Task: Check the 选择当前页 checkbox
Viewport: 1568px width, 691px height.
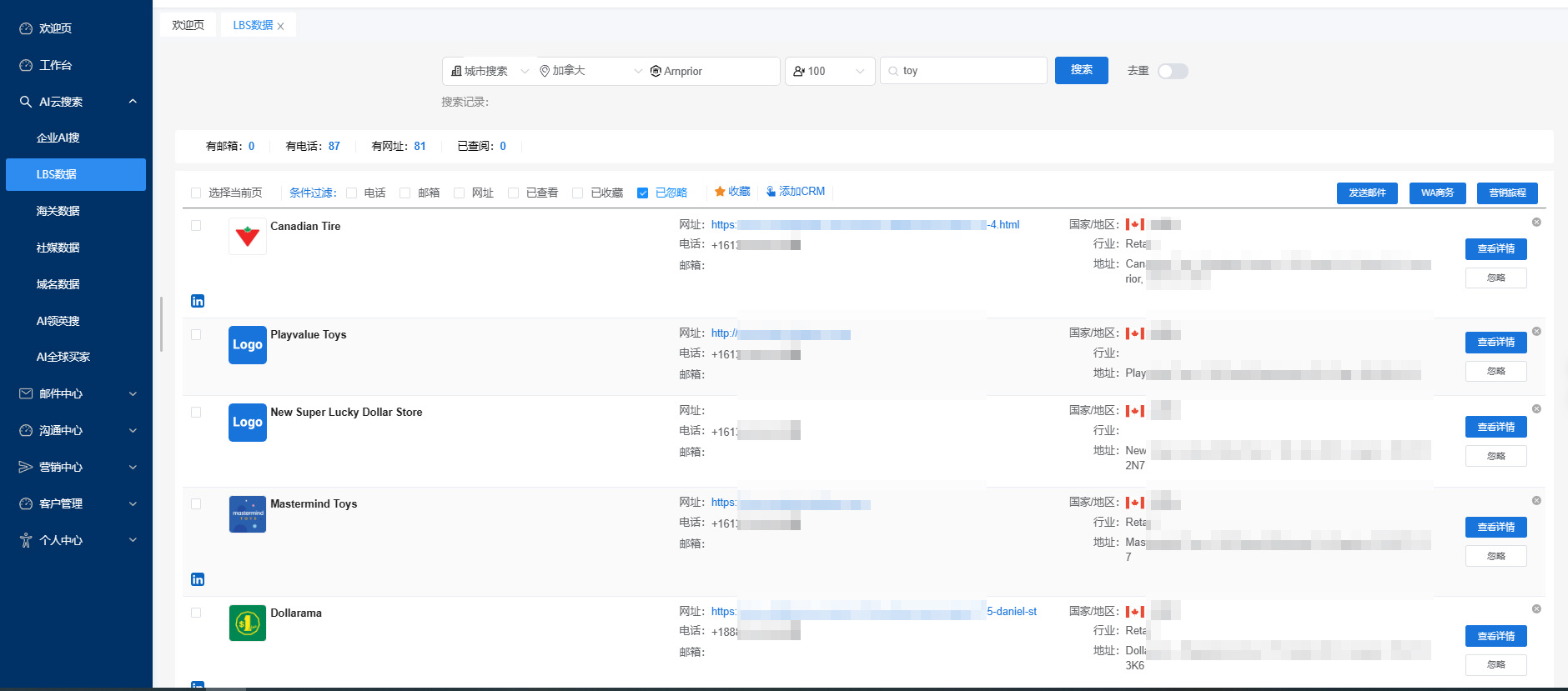Action: pyautogui.click(x=196, y=193)
